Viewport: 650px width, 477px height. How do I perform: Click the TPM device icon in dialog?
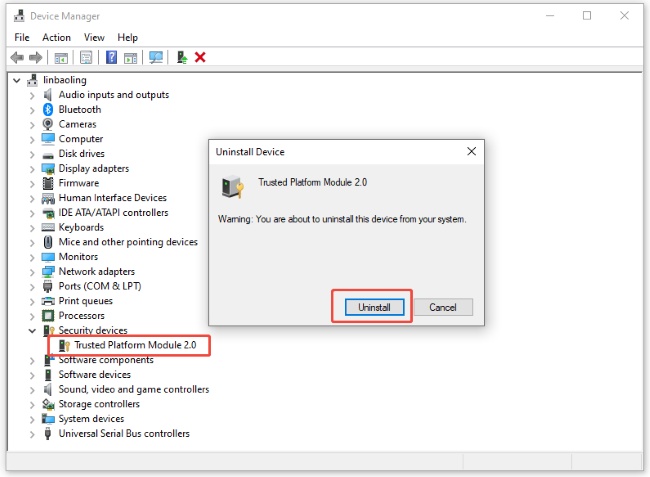(232, 187)
